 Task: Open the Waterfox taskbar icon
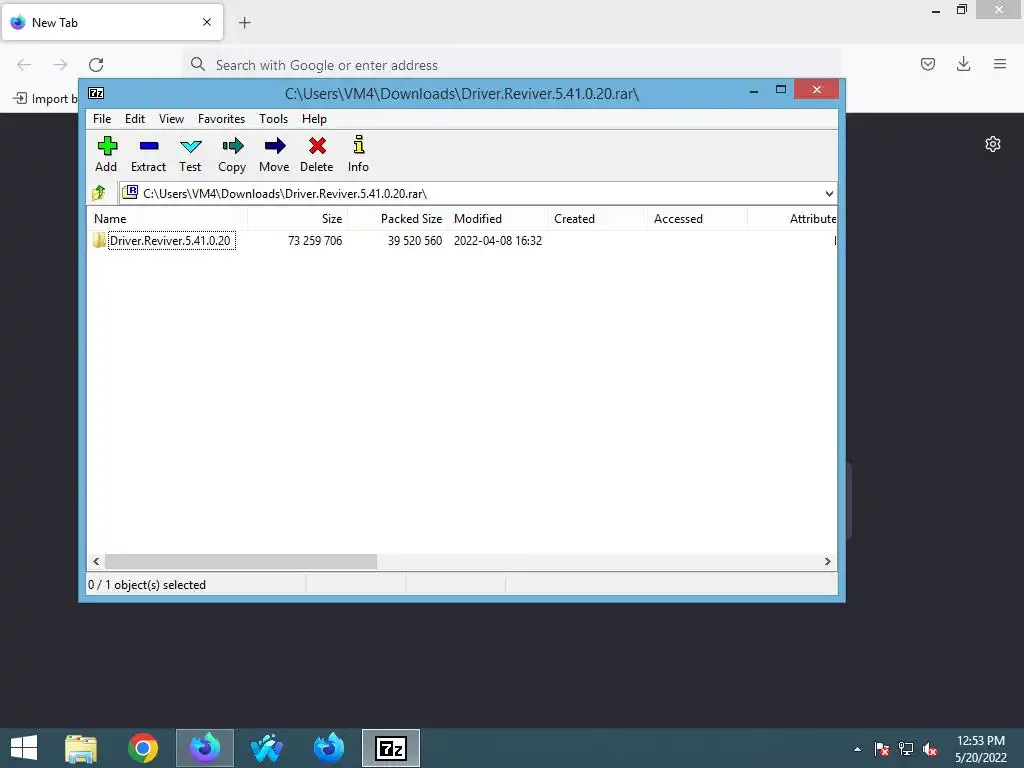(x=266, y=748)
